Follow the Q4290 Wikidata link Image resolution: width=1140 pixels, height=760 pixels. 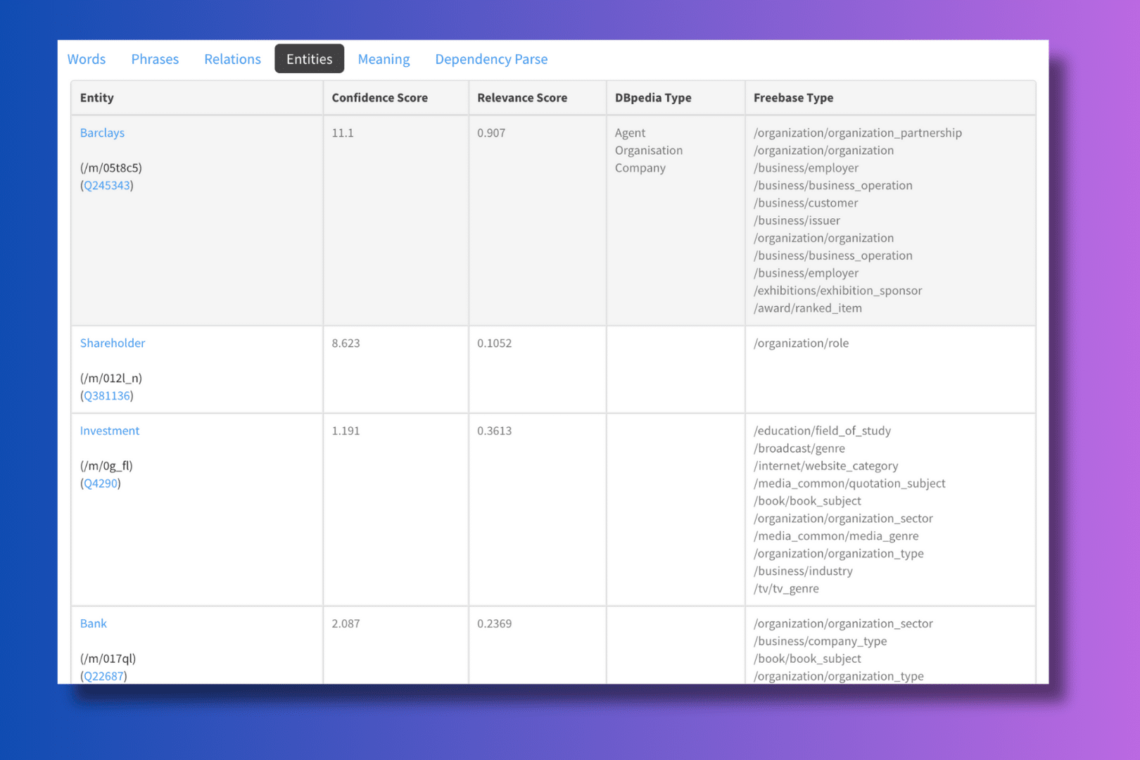tap(100, 483)
